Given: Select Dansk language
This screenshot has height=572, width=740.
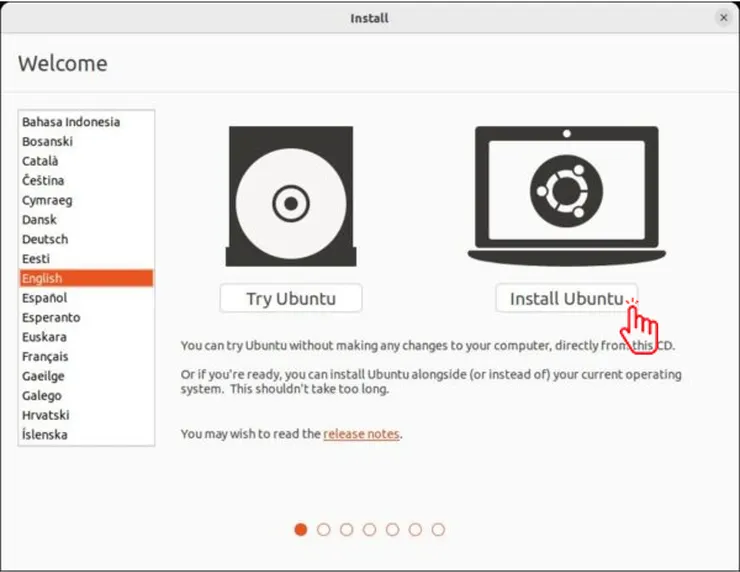Looking at the screenshot, I should click(x=86, y=219).
